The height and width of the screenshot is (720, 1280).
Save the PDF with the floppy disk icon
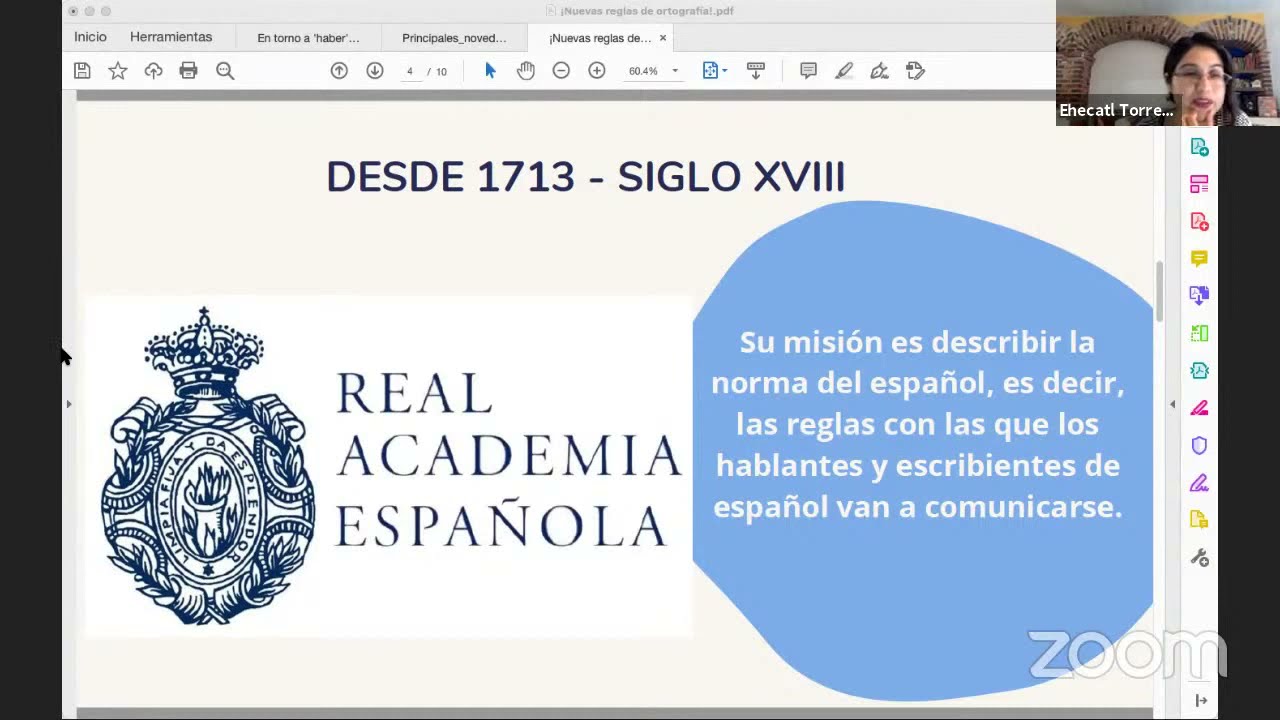pyautogui.click(x=82, y=71)
